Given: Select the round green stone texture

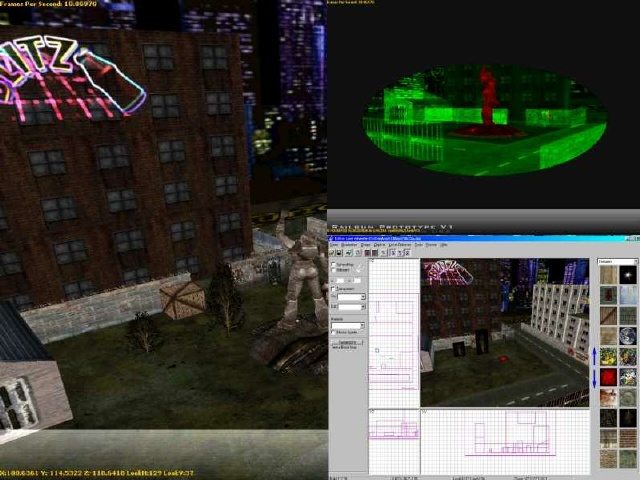Looking at the screenshot, I should (x=628, y=397).
